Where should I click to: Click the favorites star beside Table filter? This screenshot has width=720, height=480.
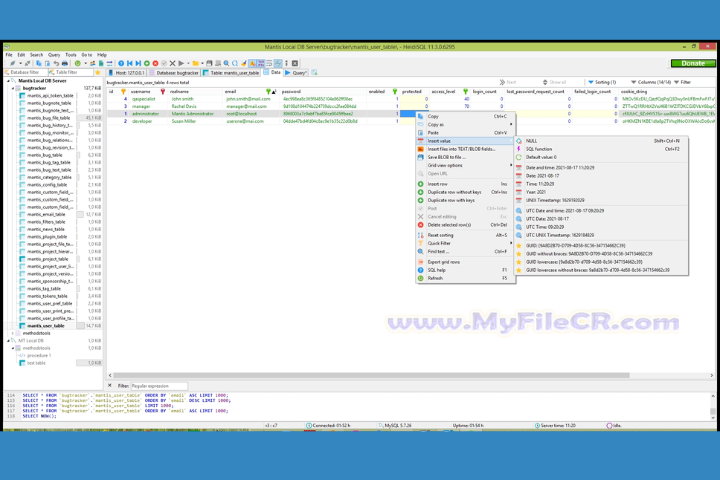(97, 73)
